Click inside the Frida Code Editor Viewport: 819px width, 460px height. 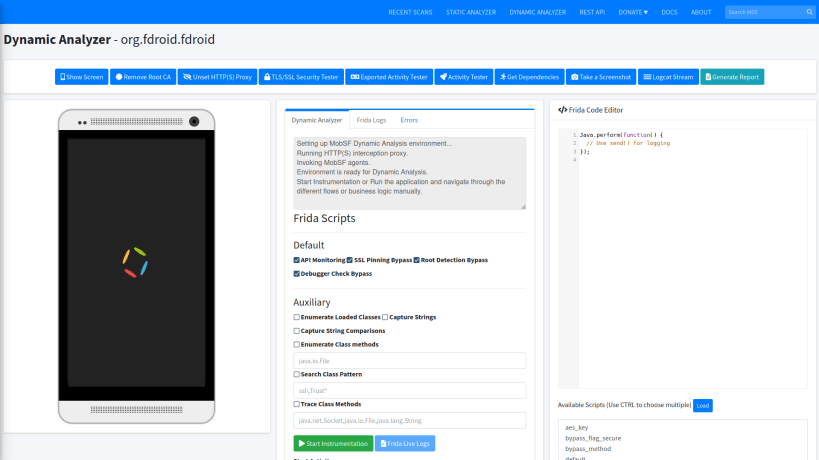(683, 258)
